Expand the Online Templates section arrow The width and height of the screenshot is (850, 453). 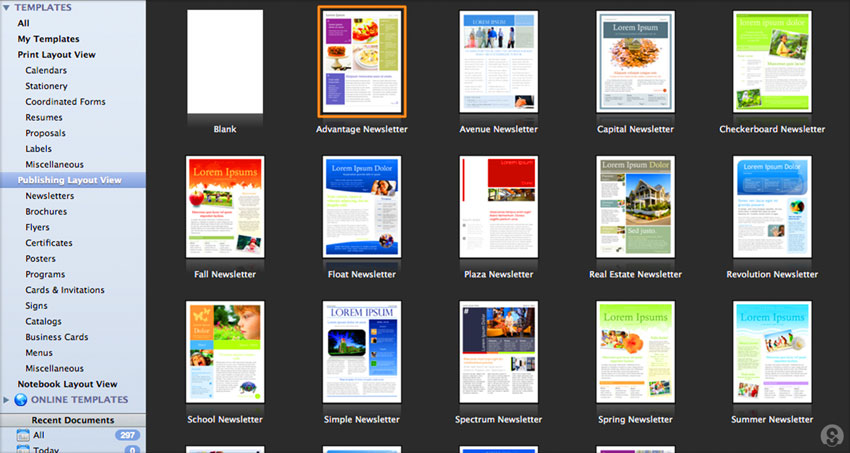(x=7, y=400)
